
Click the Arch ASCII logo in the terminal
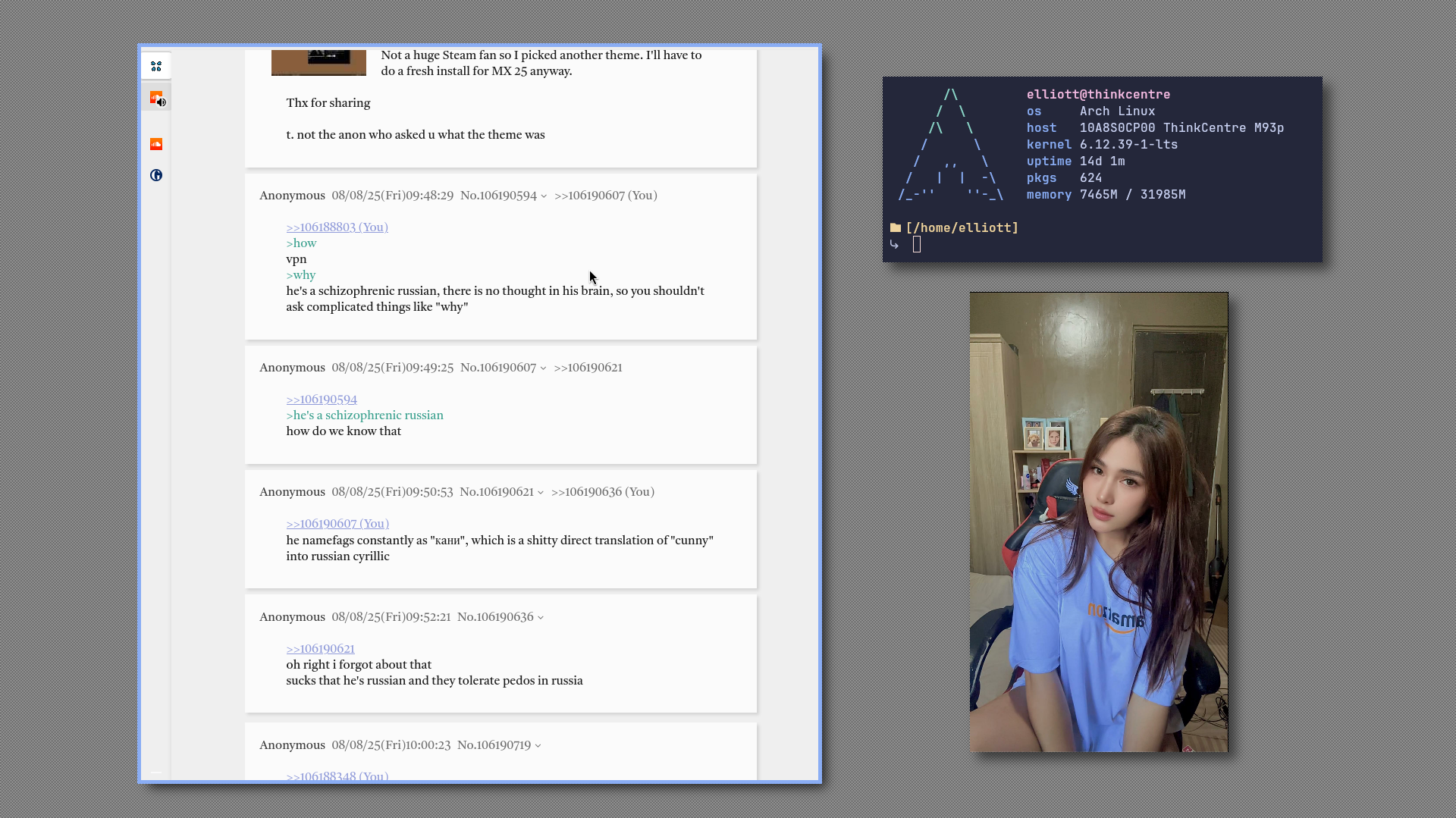coord(951,145)
